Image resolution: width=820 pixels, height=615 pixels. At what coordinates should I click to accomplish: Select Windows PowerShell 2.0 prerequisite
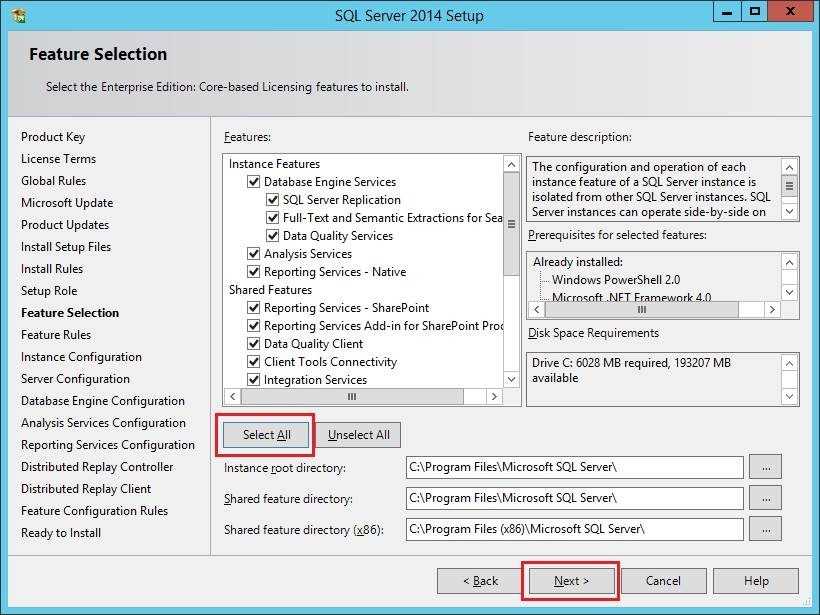(616, 280)
